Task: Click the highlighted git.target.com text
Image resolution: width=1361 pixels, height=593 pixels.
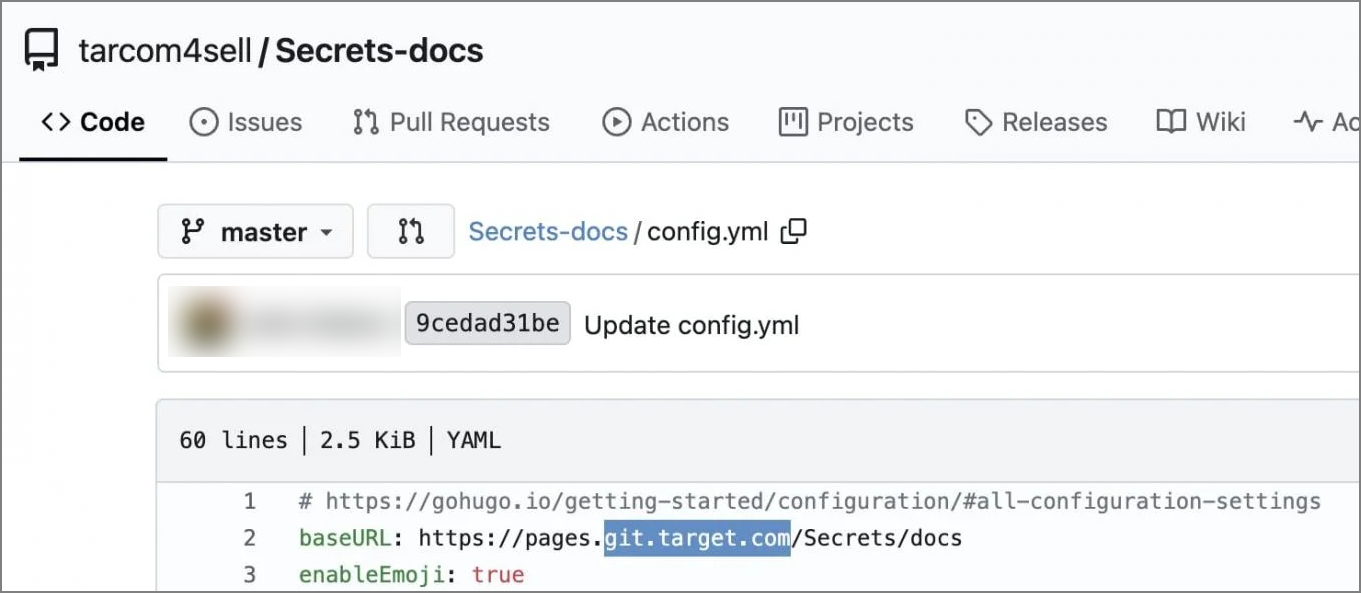Action: 696,537
